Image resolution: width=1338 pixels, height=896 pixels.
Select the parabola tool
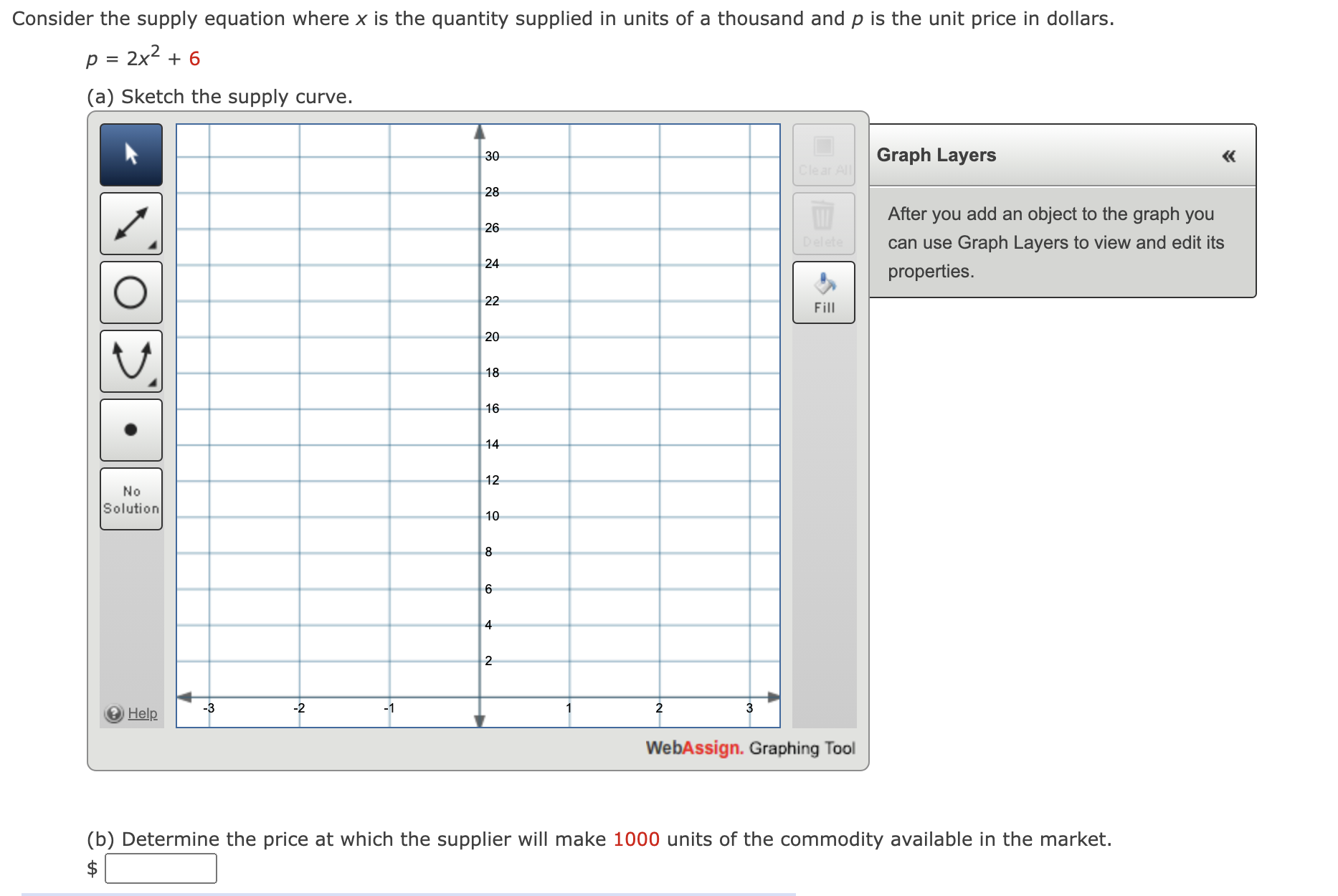(131, 361)
